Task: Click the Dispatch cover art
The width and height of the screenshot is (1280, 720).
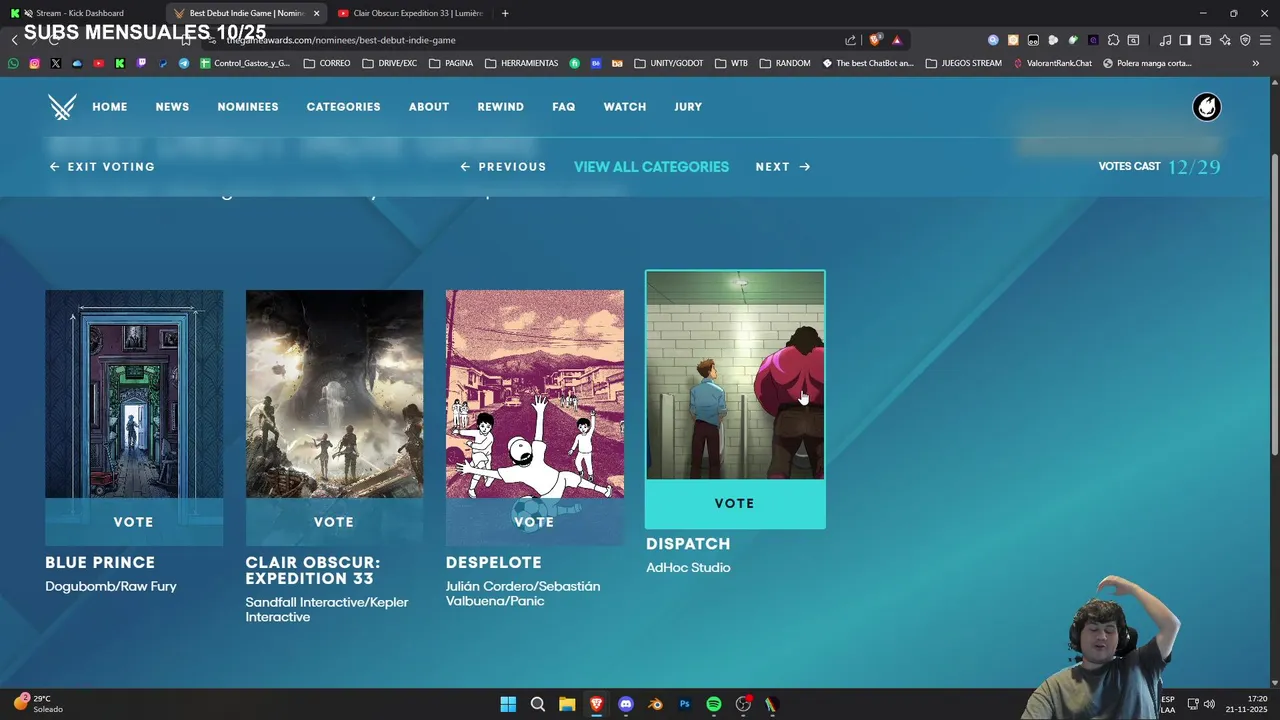Action: tap(735, 375)
